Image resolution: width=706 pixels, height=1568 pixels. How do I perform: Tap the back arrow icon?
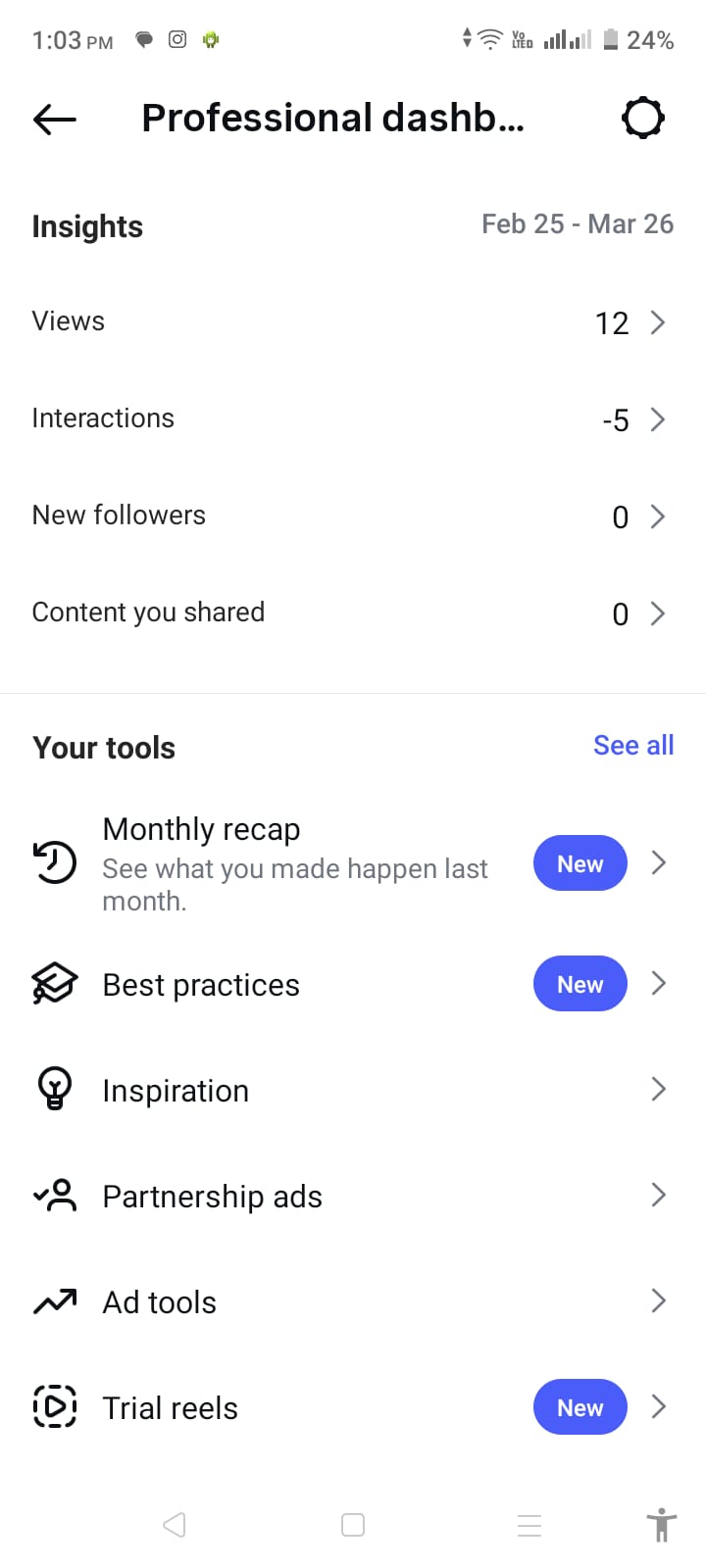pos(55,120)
